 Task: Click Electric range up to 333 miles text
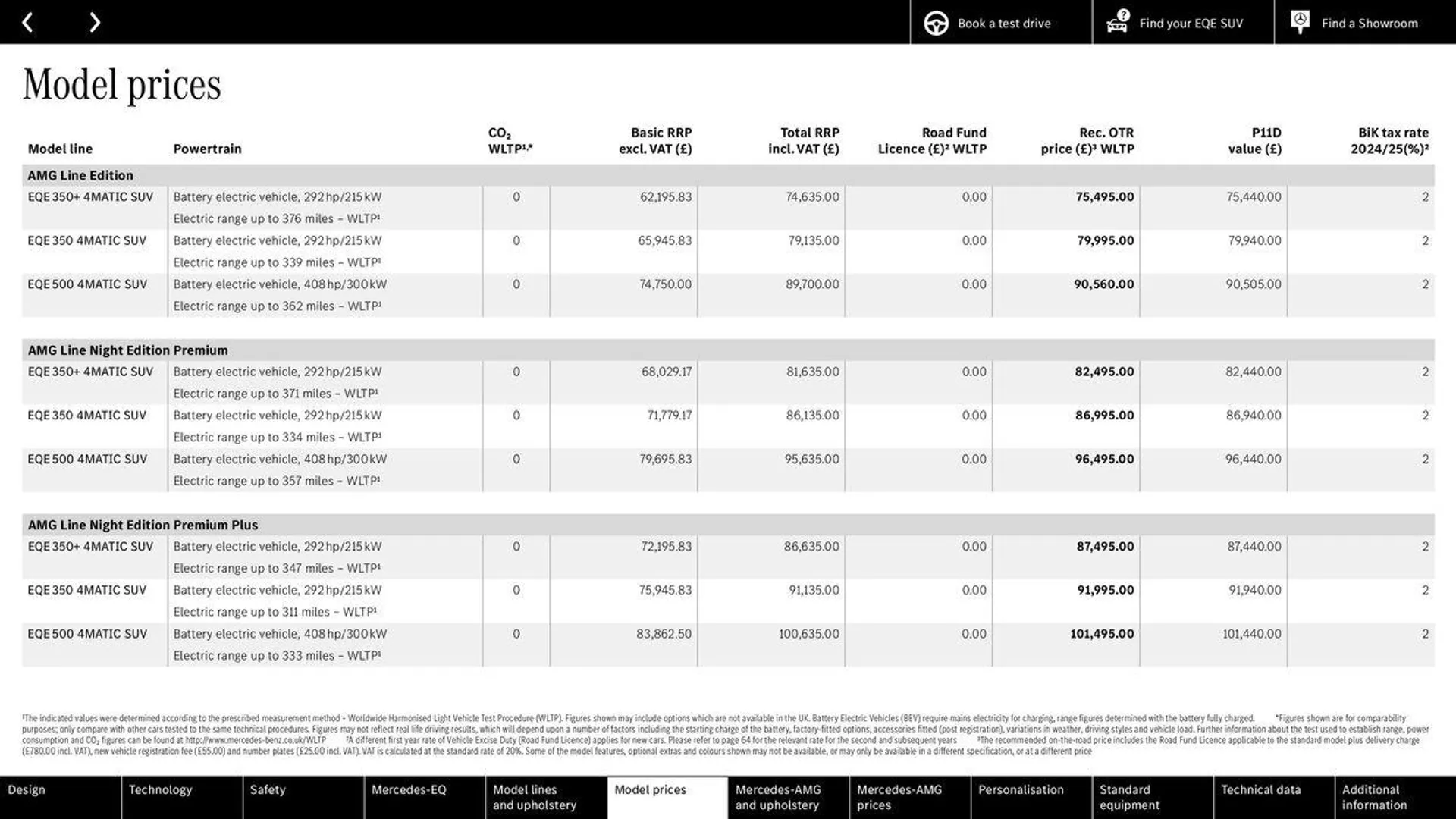277,656
